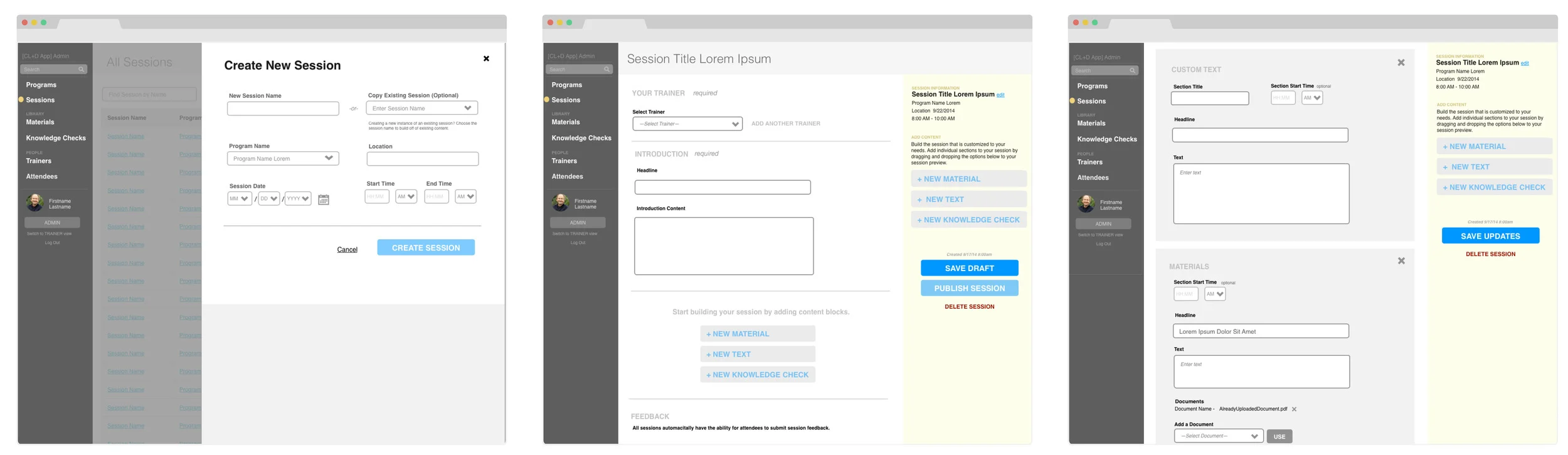Viewport: 1568px width, 455px height.
Task: Click the Cancel link in Create New Session
Action: 347,249
